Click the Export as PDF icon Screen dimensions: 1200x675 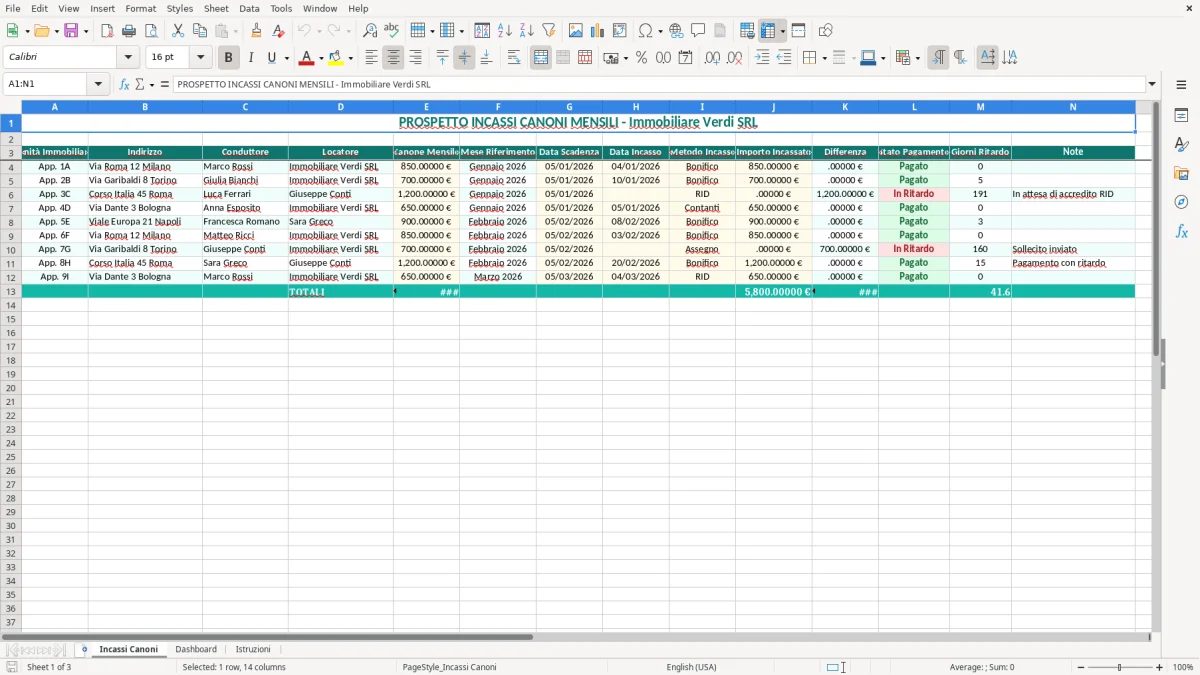[107, 31]
